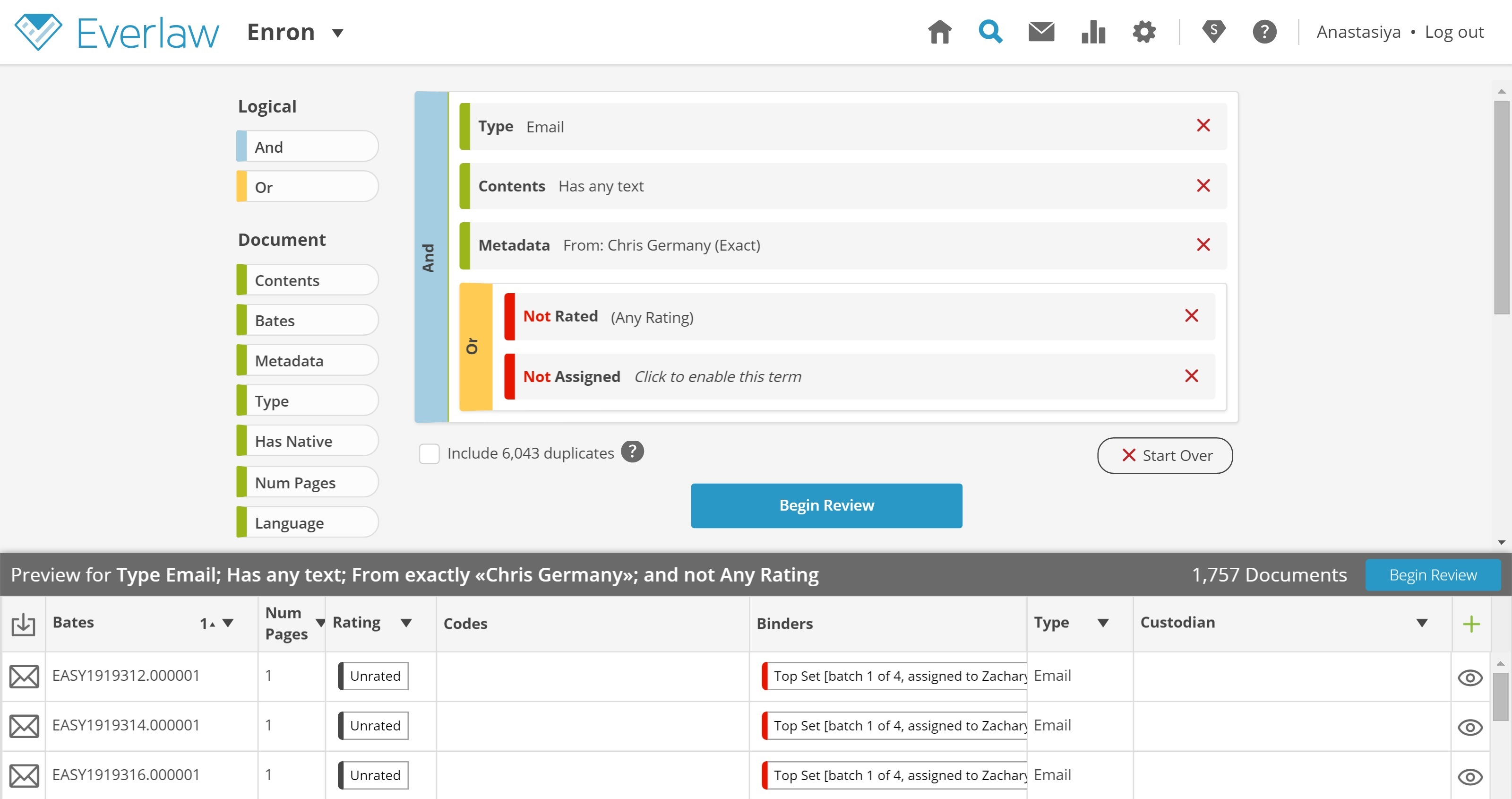Screen dimensions: 1512x799
Task: Remove the Type Email search term
Action: (1203, 126)
